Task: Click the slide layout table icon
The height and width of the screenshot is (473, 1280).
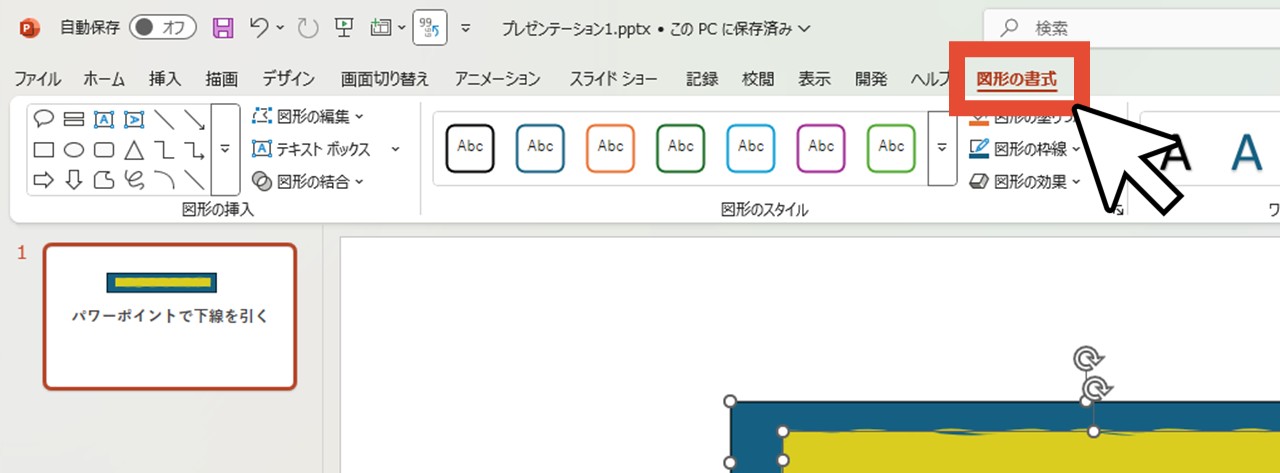Action: [x=380, y=28]
